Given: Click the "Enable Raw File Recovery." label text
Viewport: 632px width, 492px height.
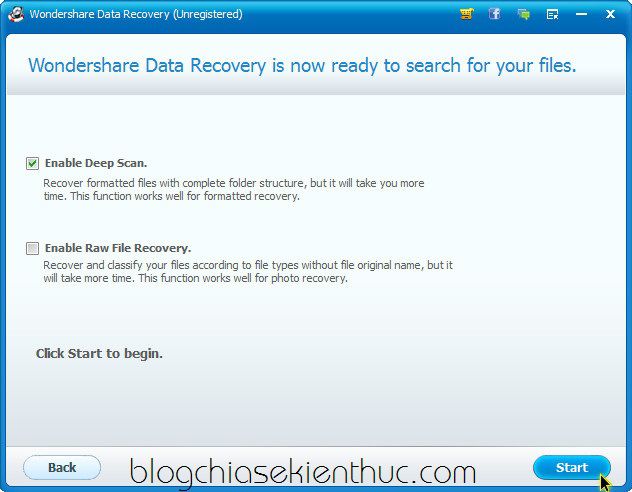Looking at the screenshot, I should (x=118, y=248).
